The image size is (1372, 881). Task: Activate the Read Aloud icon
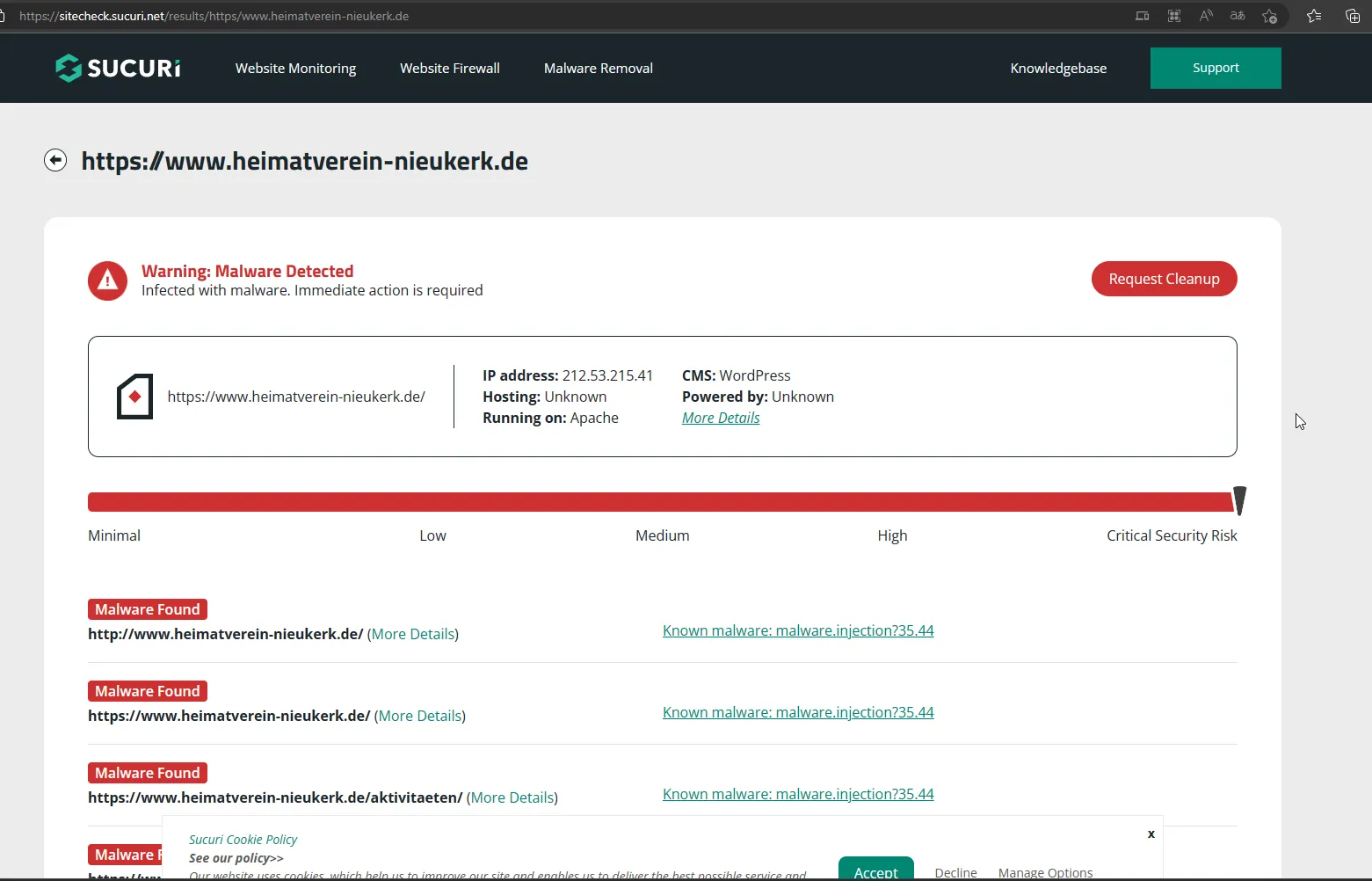(1206, 16)
